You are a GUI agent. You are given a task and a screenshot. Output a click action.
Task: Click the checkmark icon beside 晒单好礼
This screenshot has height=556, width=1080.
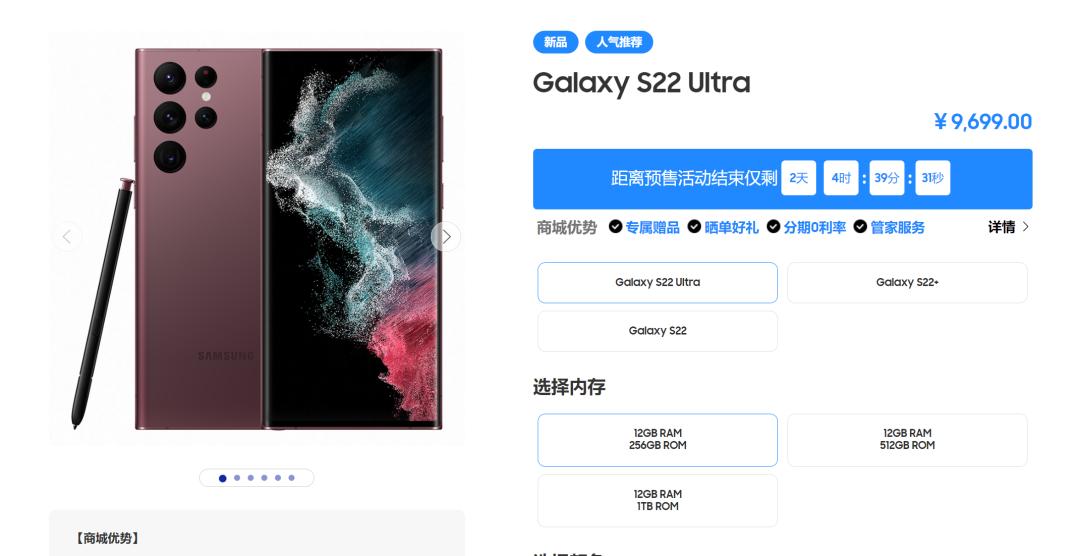(694, 227)
